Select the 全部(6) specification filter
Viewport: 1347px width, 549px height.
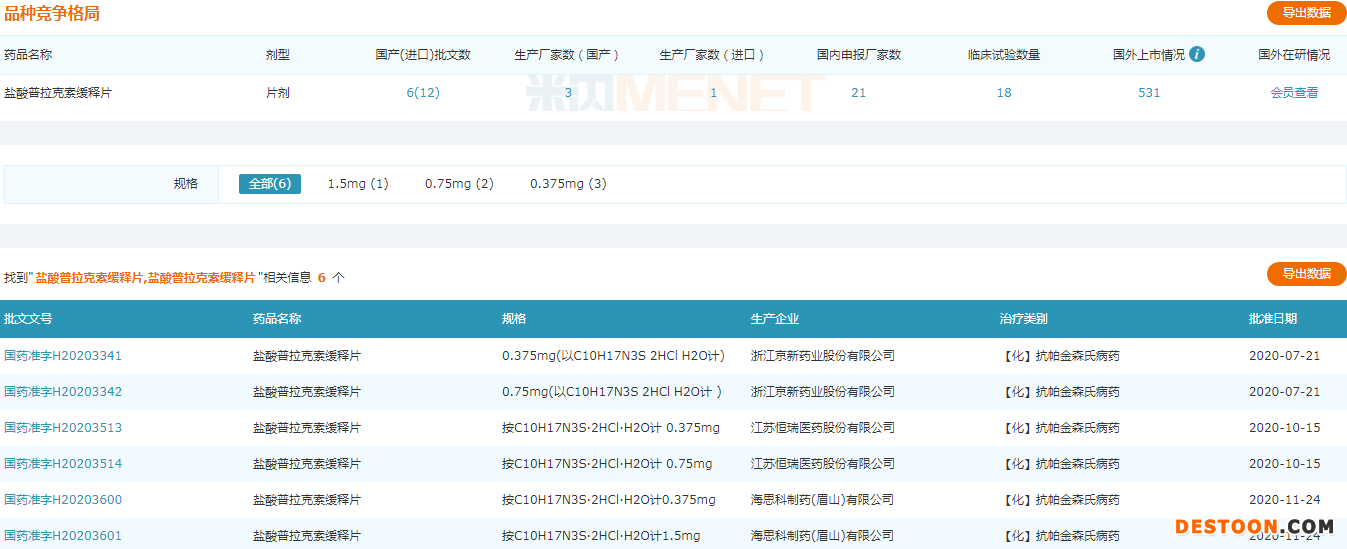pyautogui.click(x=269, y=184)
